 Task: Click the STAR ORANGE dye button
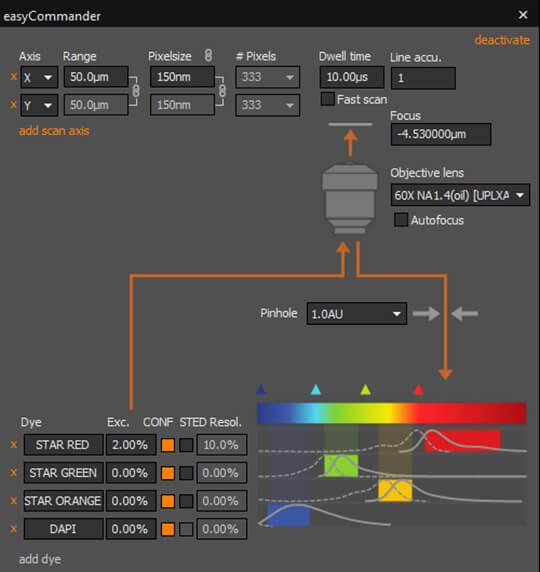coord(63,501)
